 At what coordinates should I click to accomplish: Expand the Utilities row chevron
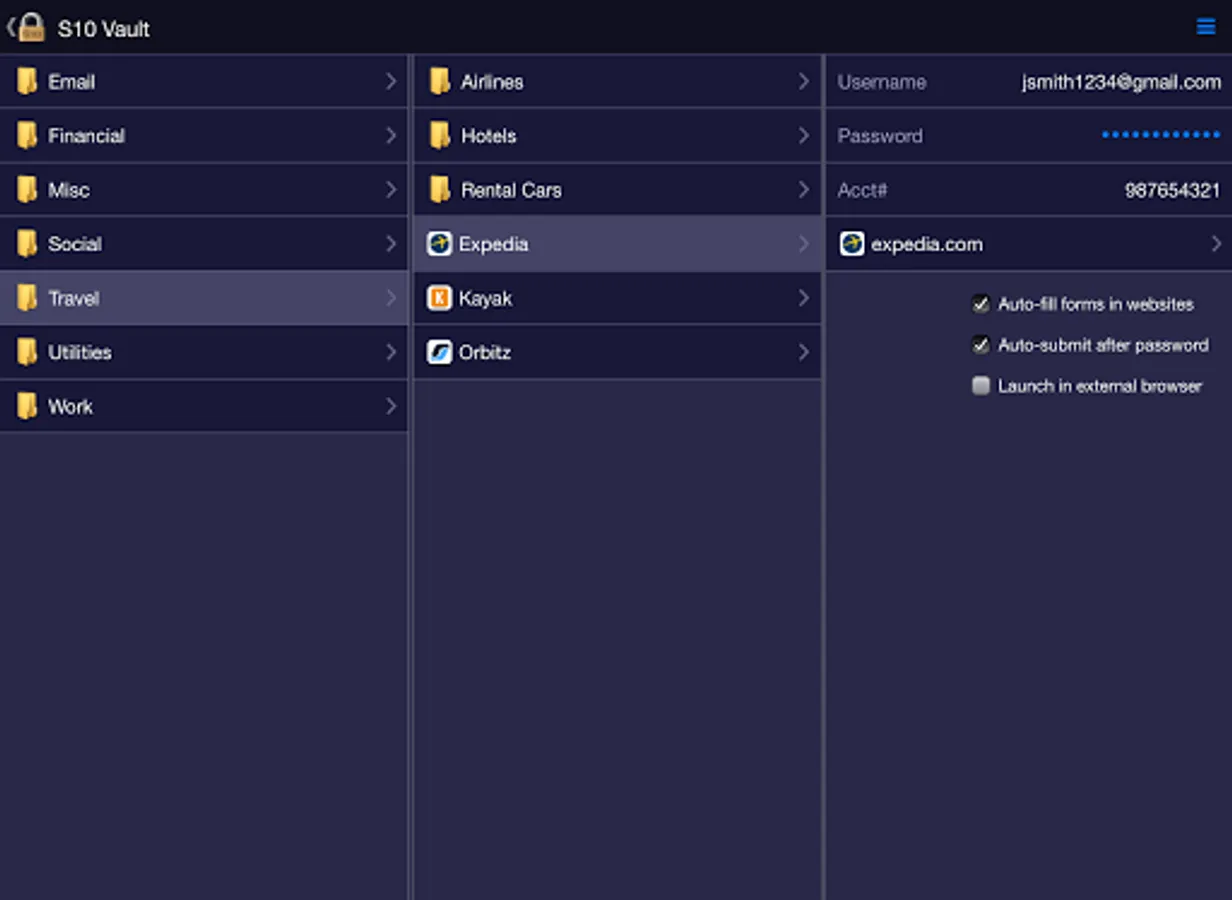tap(391, 351)
